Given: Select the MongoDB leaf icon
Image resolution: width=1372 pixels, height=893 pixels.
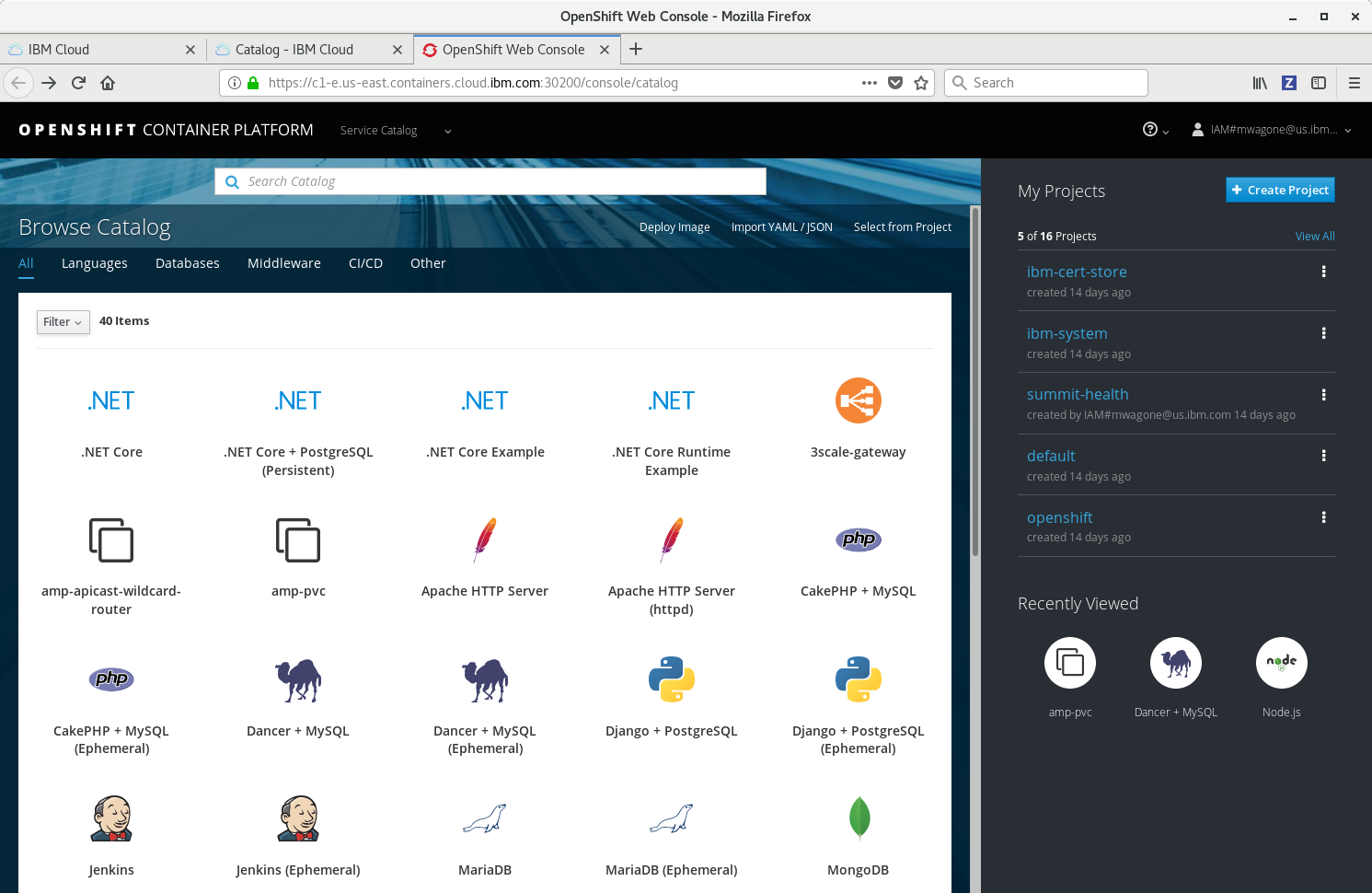Looking at the screenshot, I should [x=859, y=818].
